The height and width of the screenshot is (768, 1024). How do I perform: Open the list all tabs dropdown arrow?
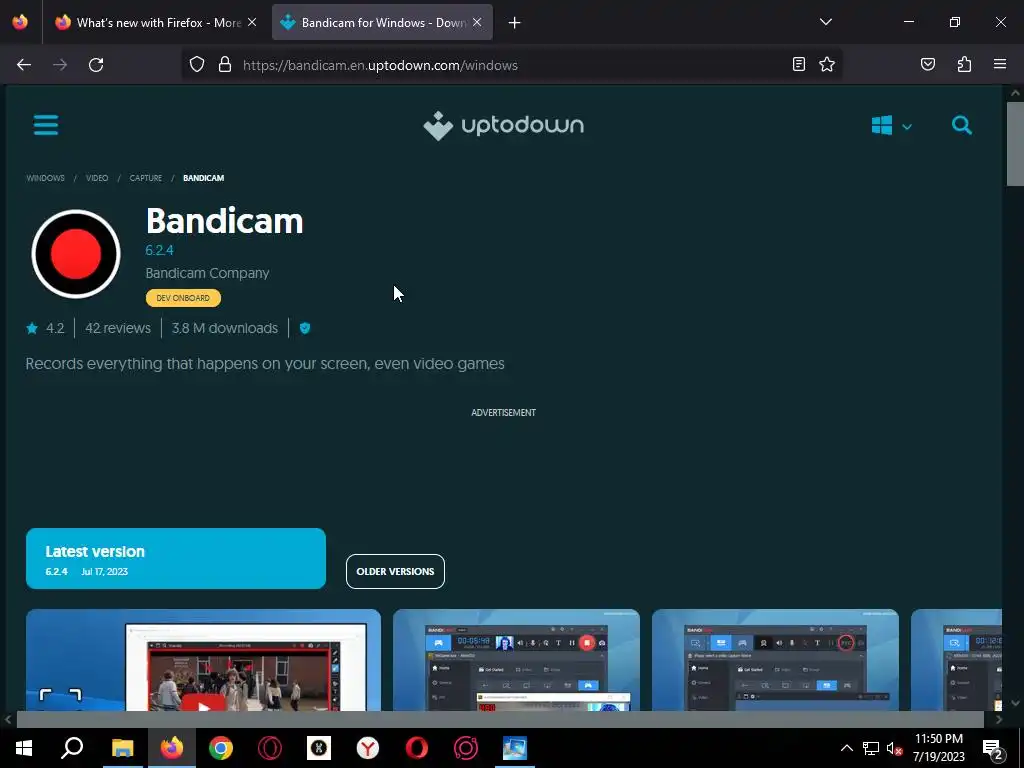pos(825,22)
